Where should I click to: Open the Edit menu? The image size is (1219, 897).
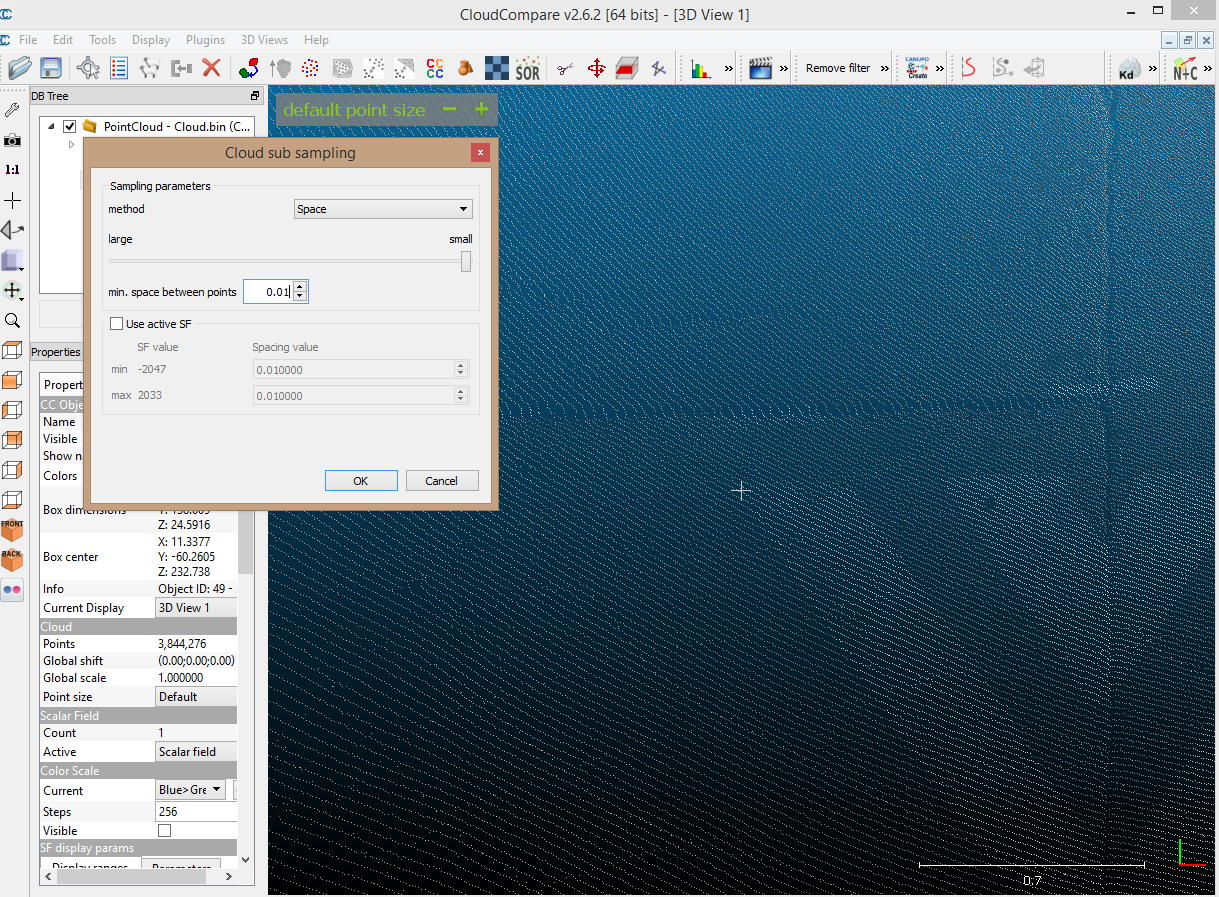[x=63, y=40]
